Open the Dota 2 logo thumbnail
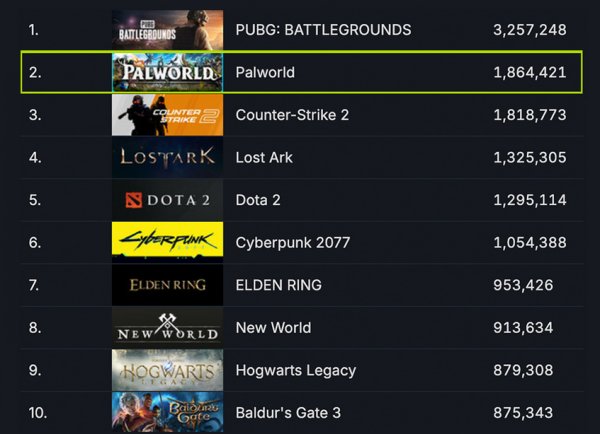The width and height of the screenshot is (600, 434). tap(167, 200)
